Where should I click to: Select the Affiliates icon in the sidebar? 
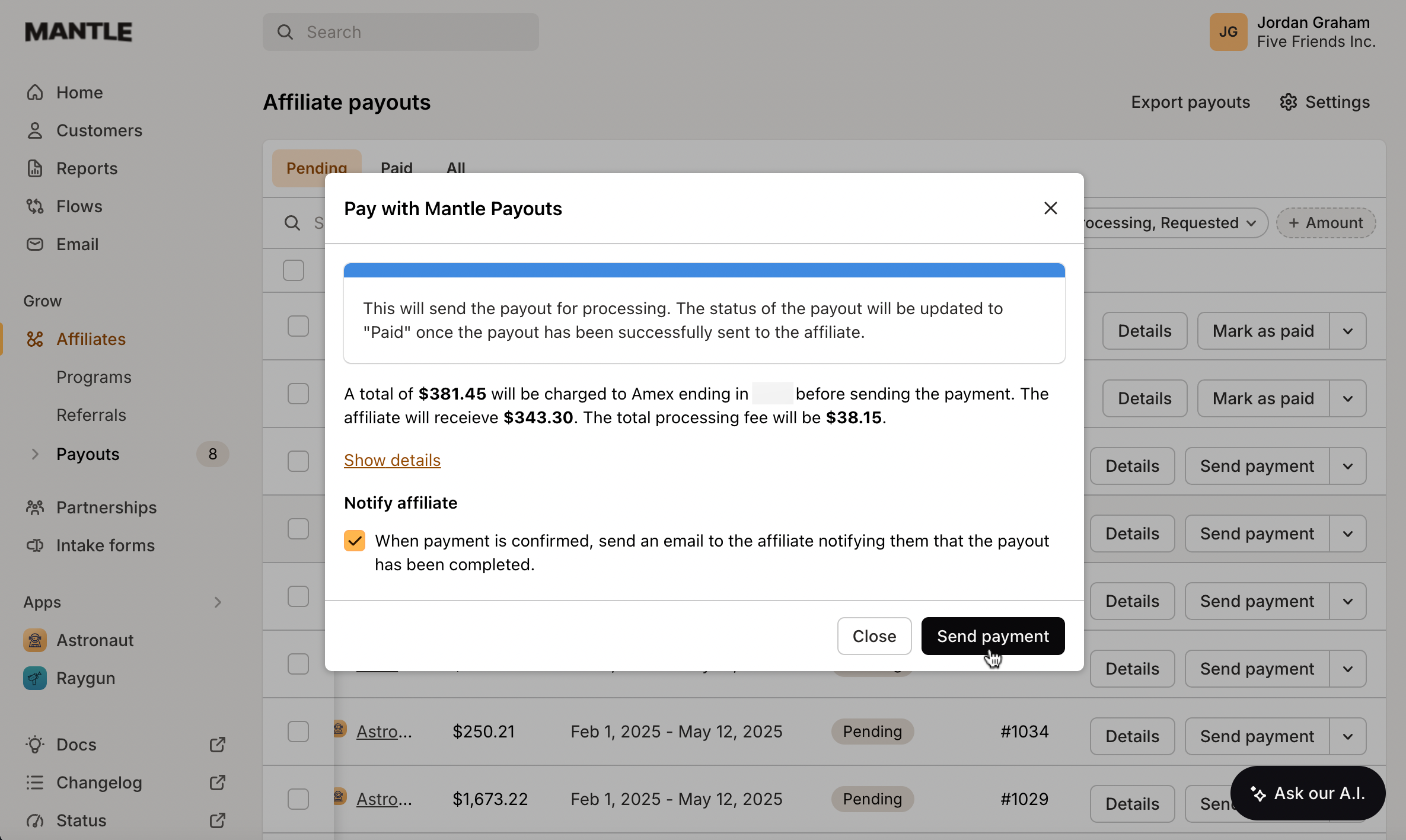pos(35,339)
